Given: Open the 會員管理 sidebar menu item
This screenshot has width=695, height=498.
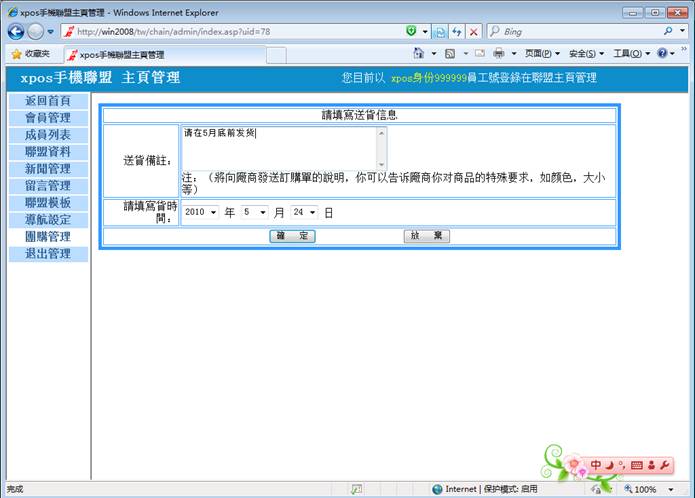Looking at the screenshot, I should [x=47, y=118].
